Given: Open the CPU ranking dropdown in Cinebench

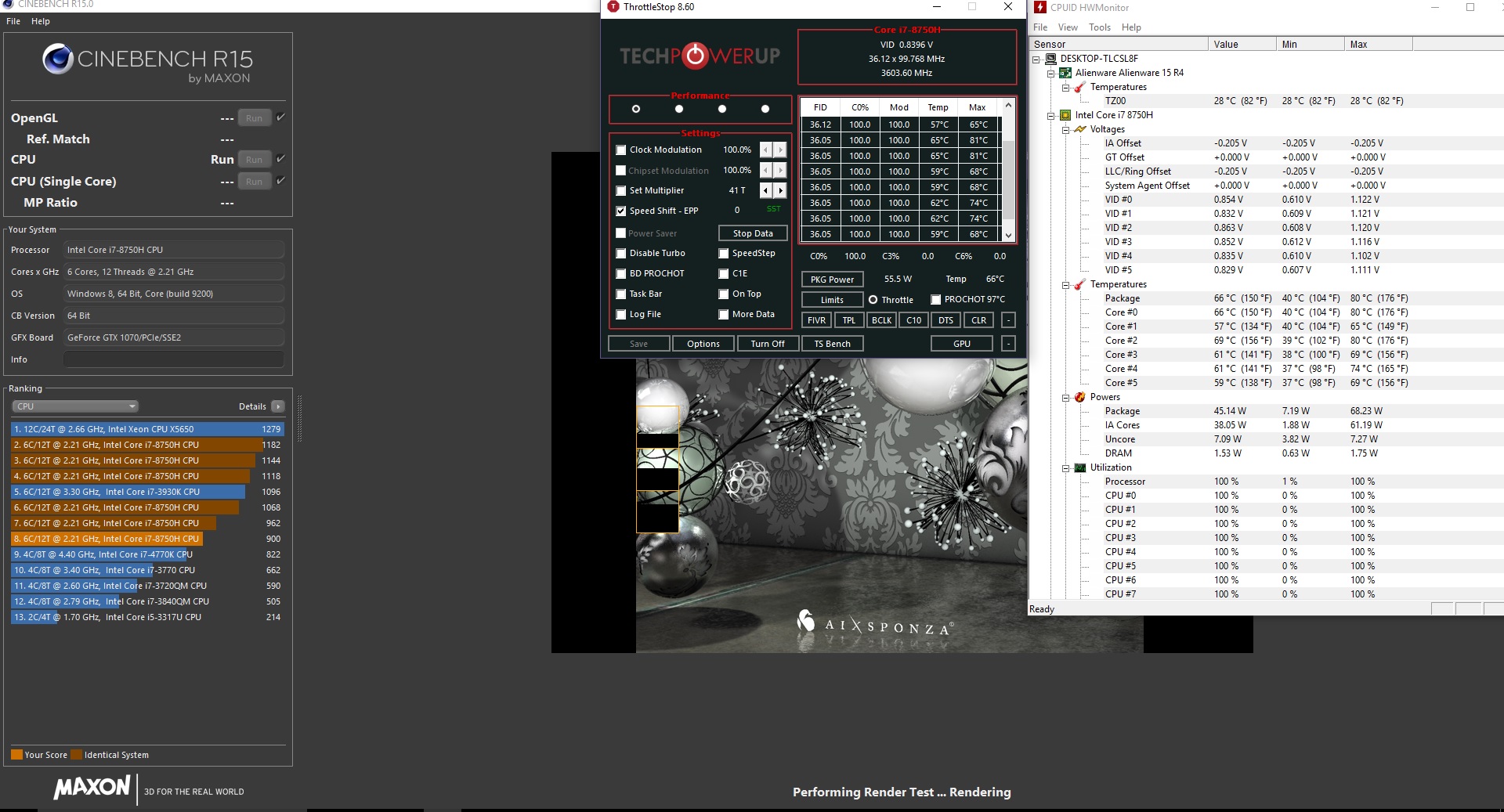Looking at the screenshot, I should click(x=75, y=406).
